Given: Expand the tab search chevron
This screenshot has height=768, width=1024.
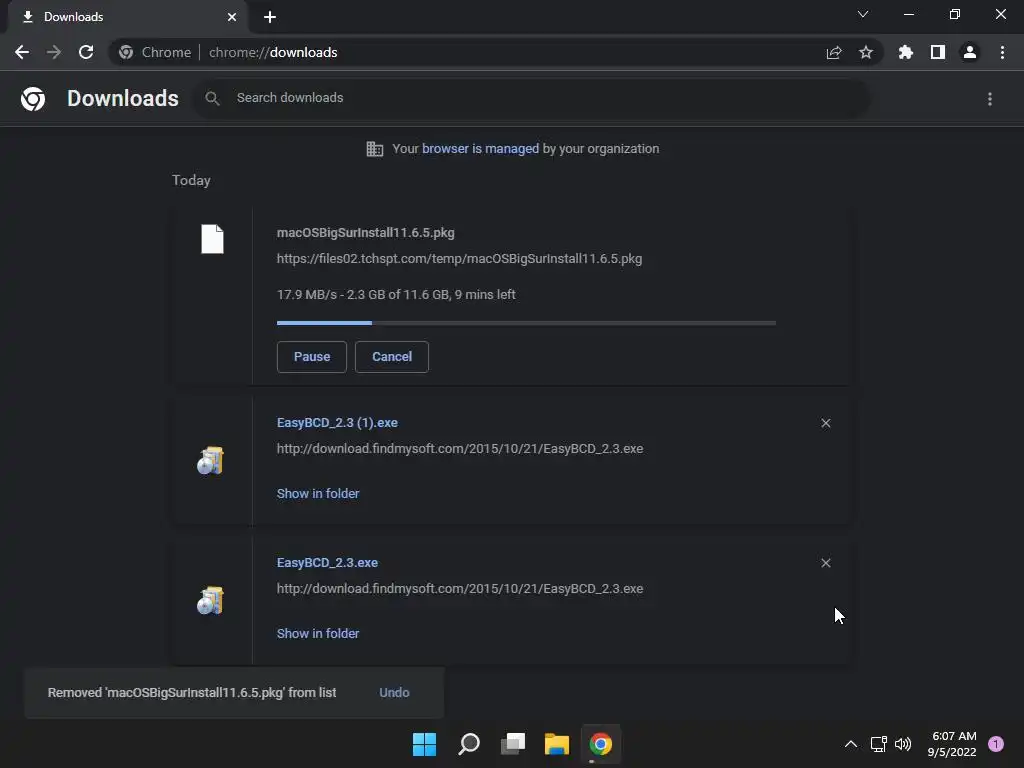Looking at the screenshot, I should [x=863, y=14].
